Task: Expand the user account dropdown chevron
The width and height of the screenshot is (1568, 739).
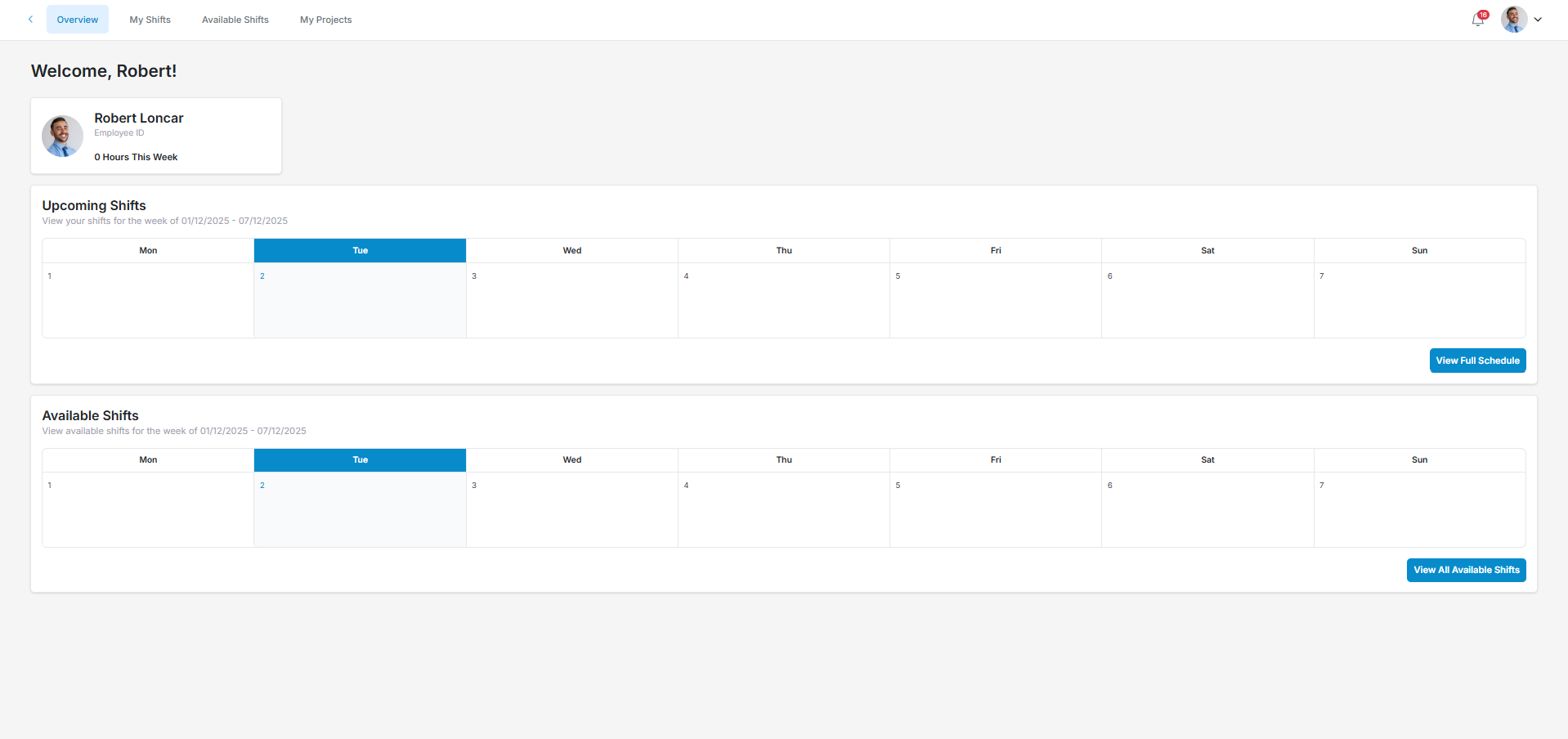Action: click(x=1538, y=20)
